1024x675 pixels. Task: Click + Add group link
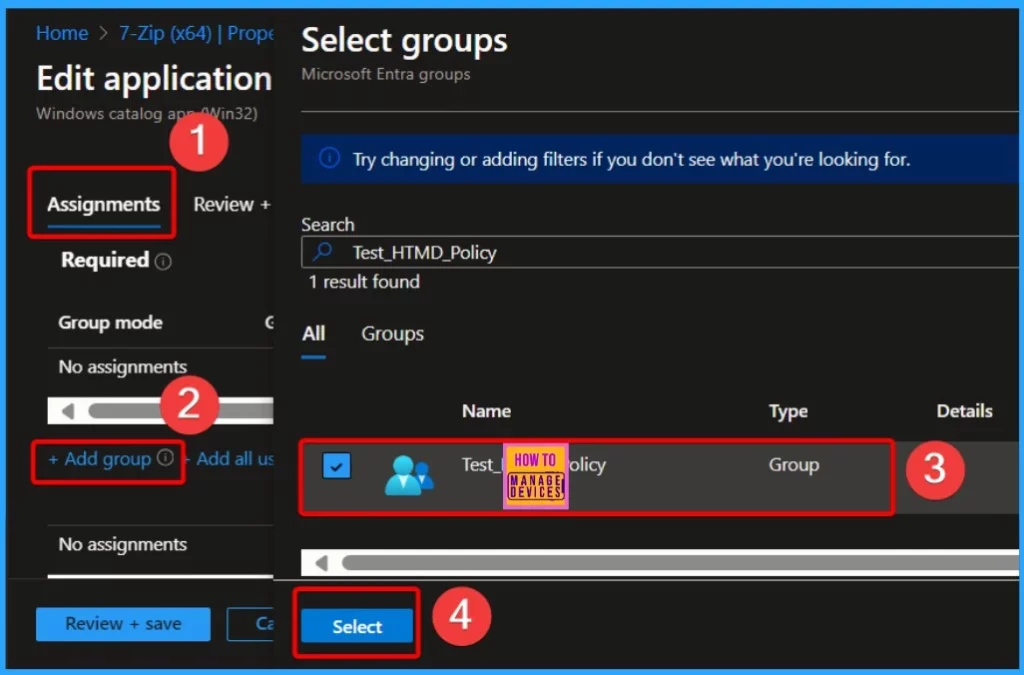coord(99,459)
